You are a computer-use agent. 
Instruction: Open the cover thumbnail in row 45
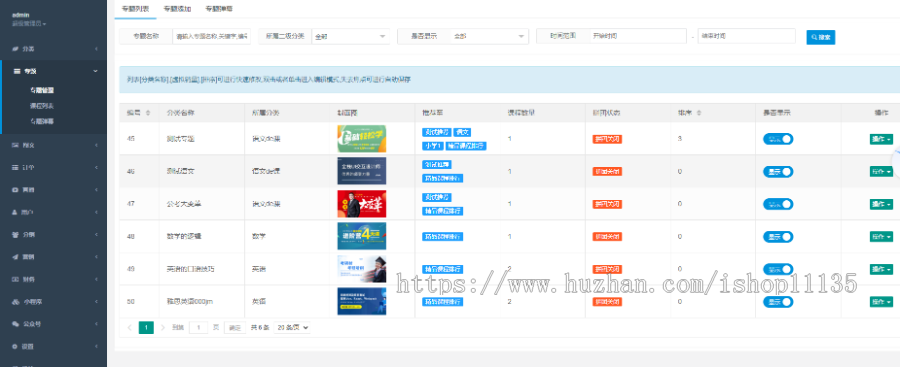tap(362, 139)
